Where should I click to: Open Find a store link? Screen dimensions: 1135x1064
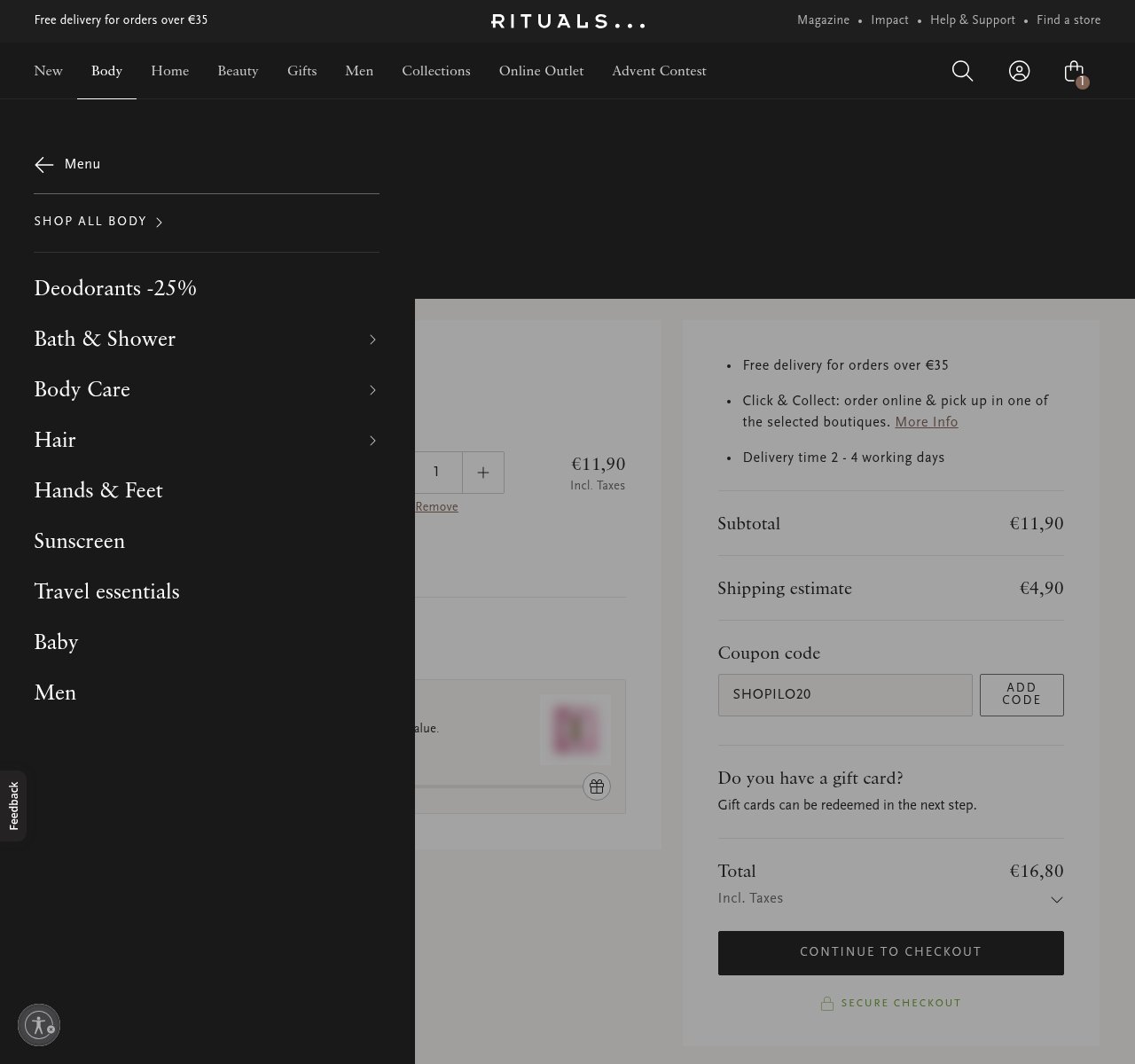[1068, 20]
